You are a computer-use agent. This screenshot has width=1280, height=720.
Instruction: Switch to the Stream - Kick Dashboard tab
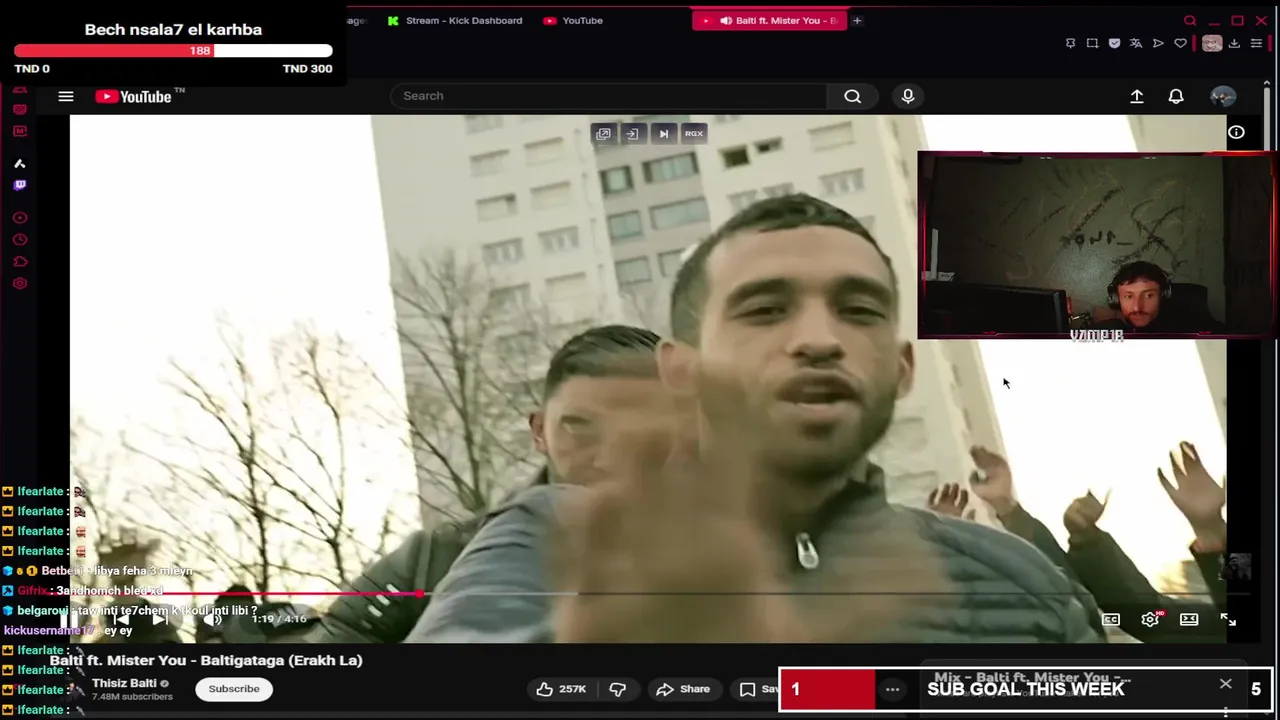click(455, 20)
